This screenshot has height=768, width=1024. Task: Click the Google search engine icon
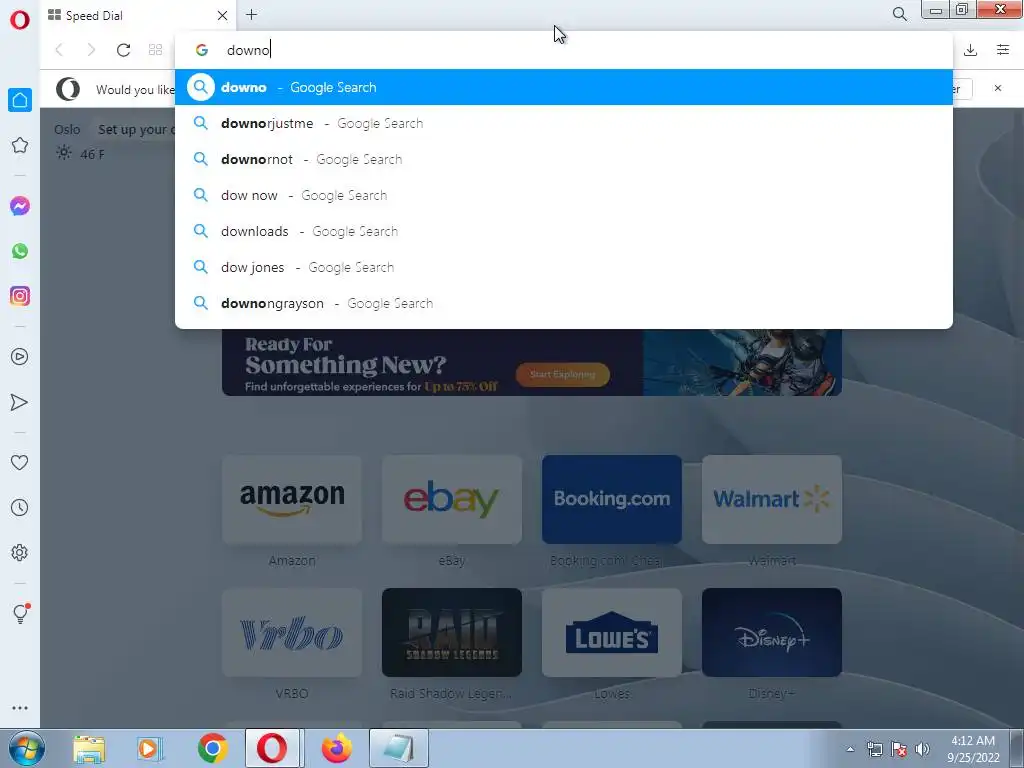[202, 50]
